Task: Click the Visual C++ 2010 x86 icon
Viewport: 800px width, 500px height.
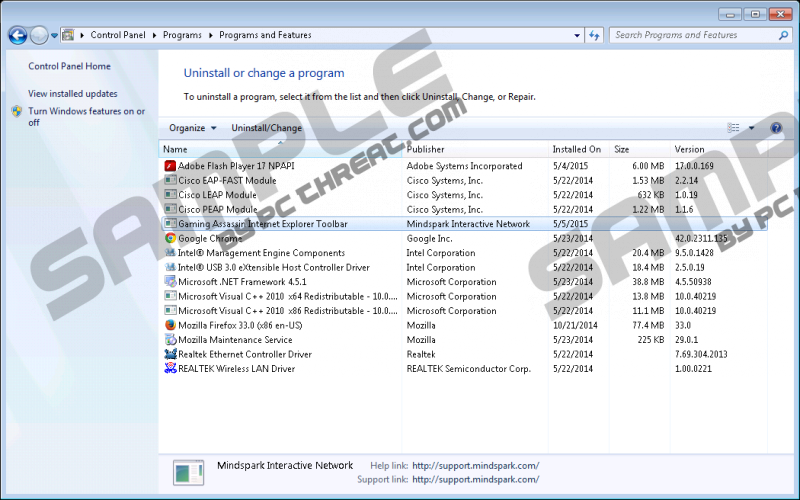Action: [x=170, y=311]
